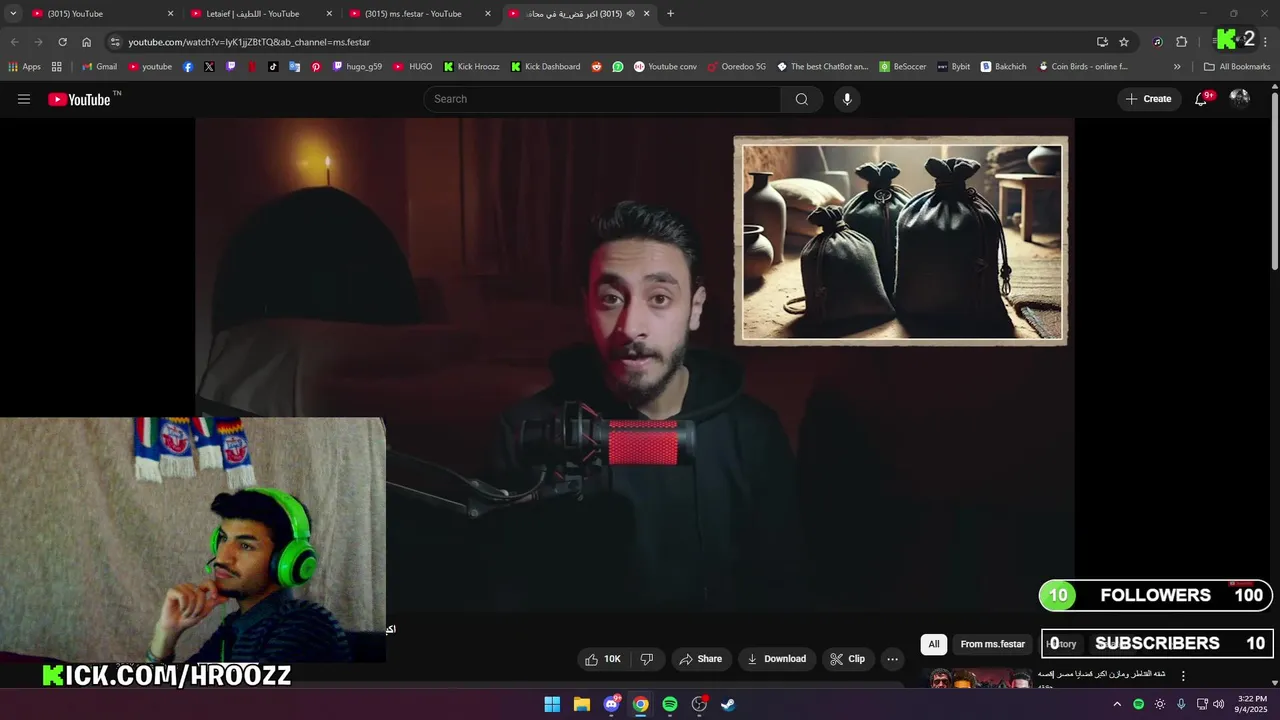
Task: Open Steam from the taskbar
Action: pyautogui.click(x=728, y=704)
